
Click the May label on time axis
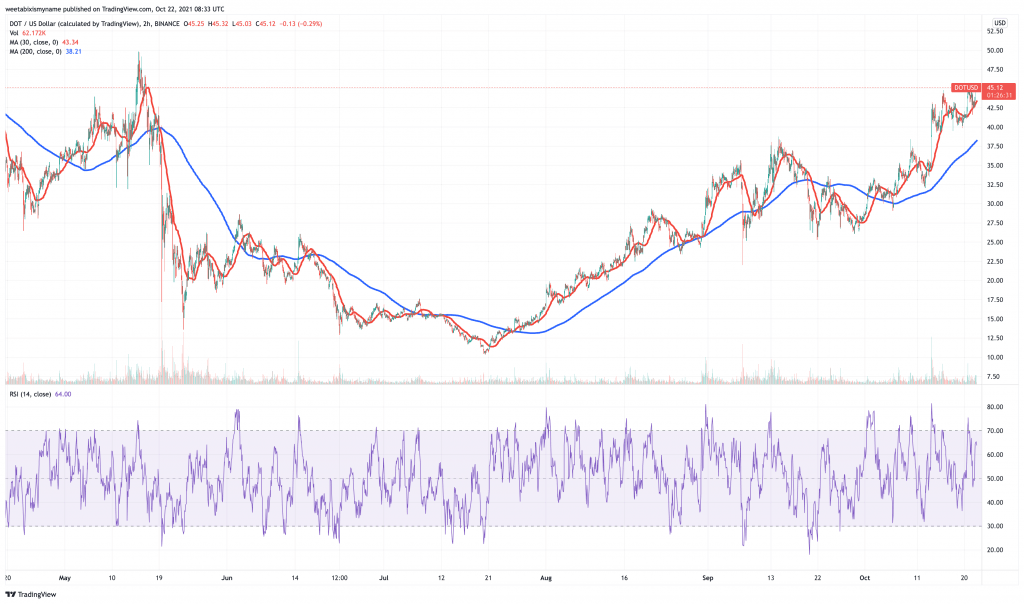64,578
